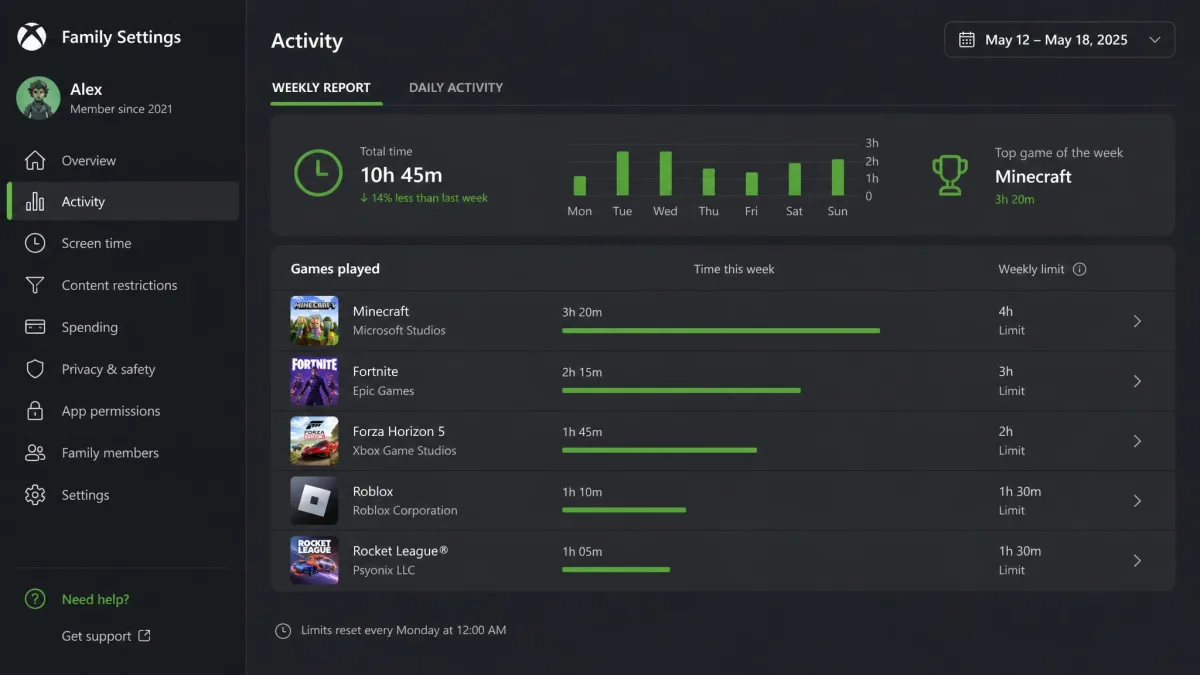Expand the Roblox row chevron
1200x675 pixels.
1137,501
